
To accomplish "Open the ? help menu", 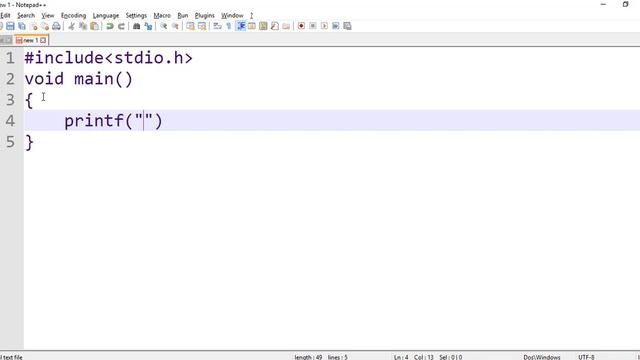I will tap(251, 16).
